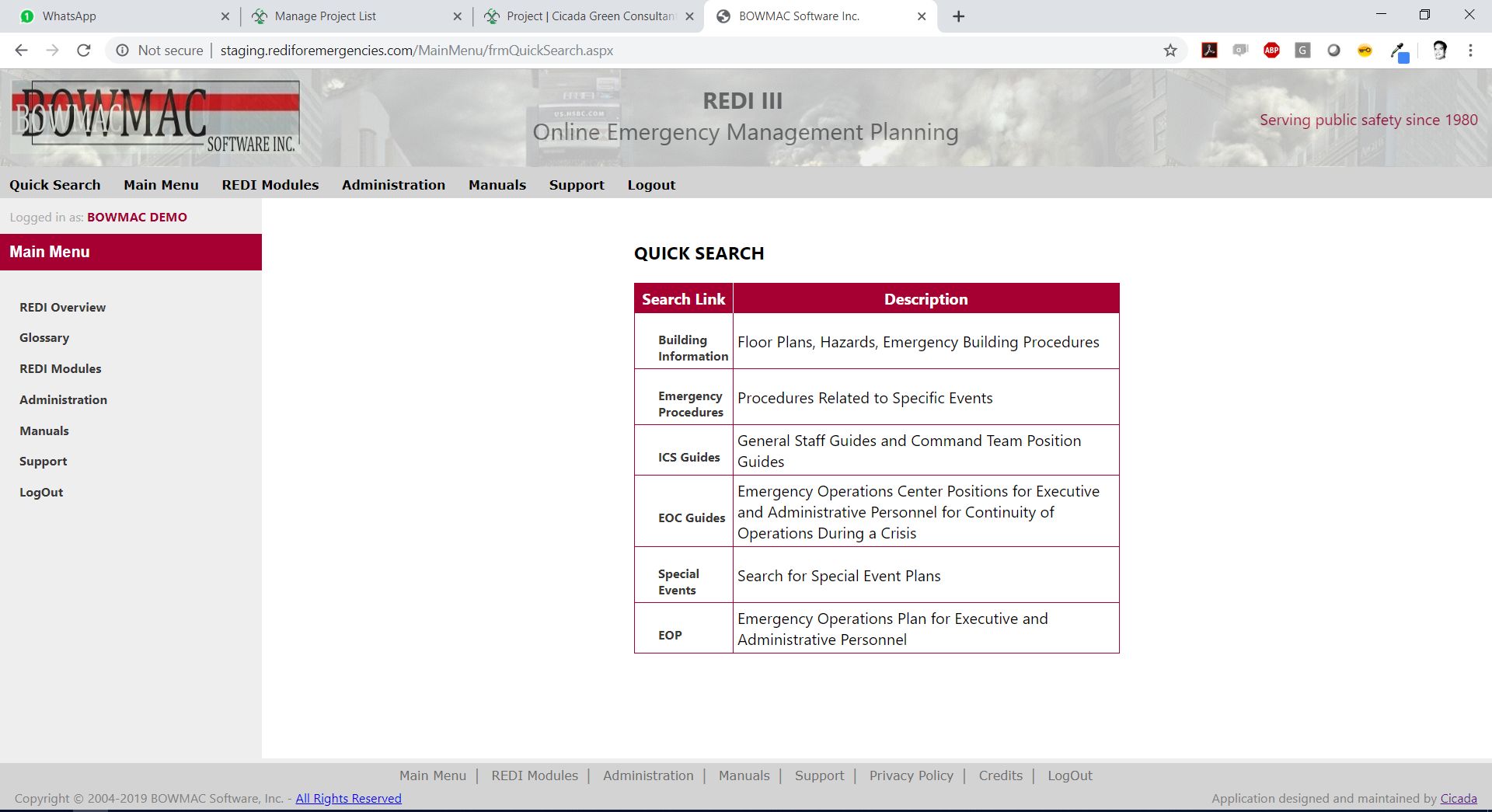The image size is (1492, 812).
Task: Click the ABP Adblock Plus extension icon
Action: [1272, 51]
